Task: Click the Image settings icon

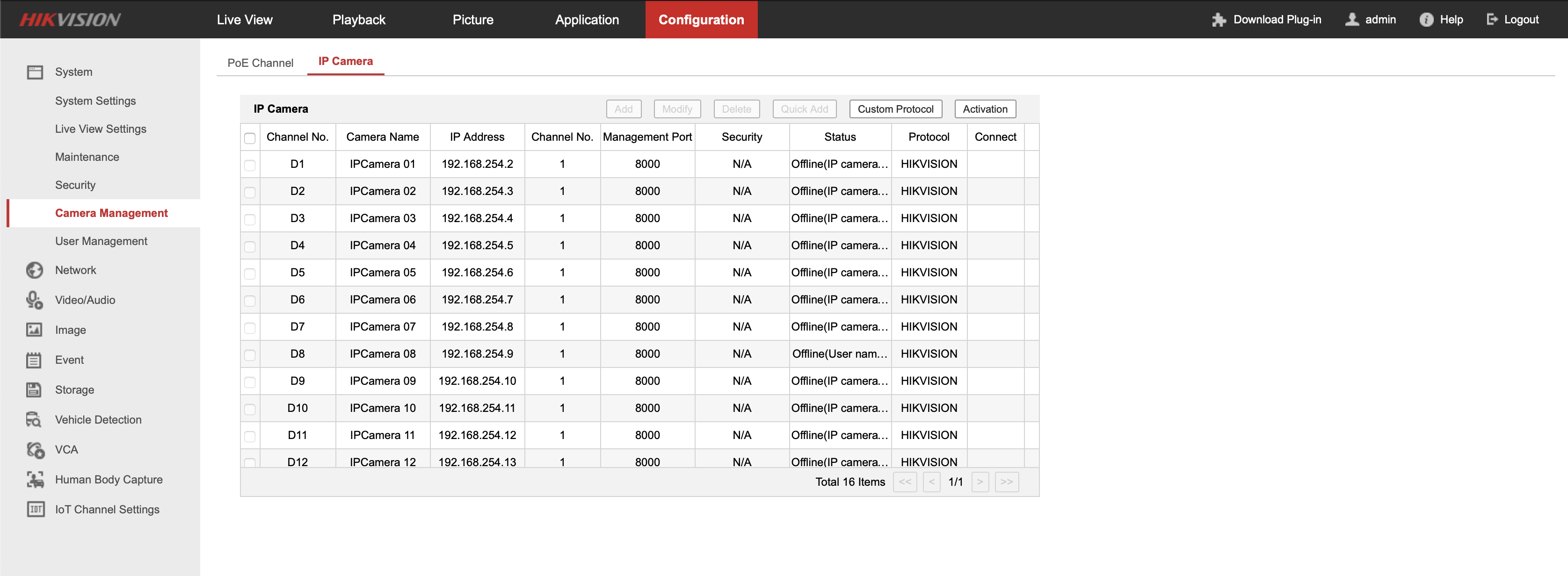Action: pos(35,330)
